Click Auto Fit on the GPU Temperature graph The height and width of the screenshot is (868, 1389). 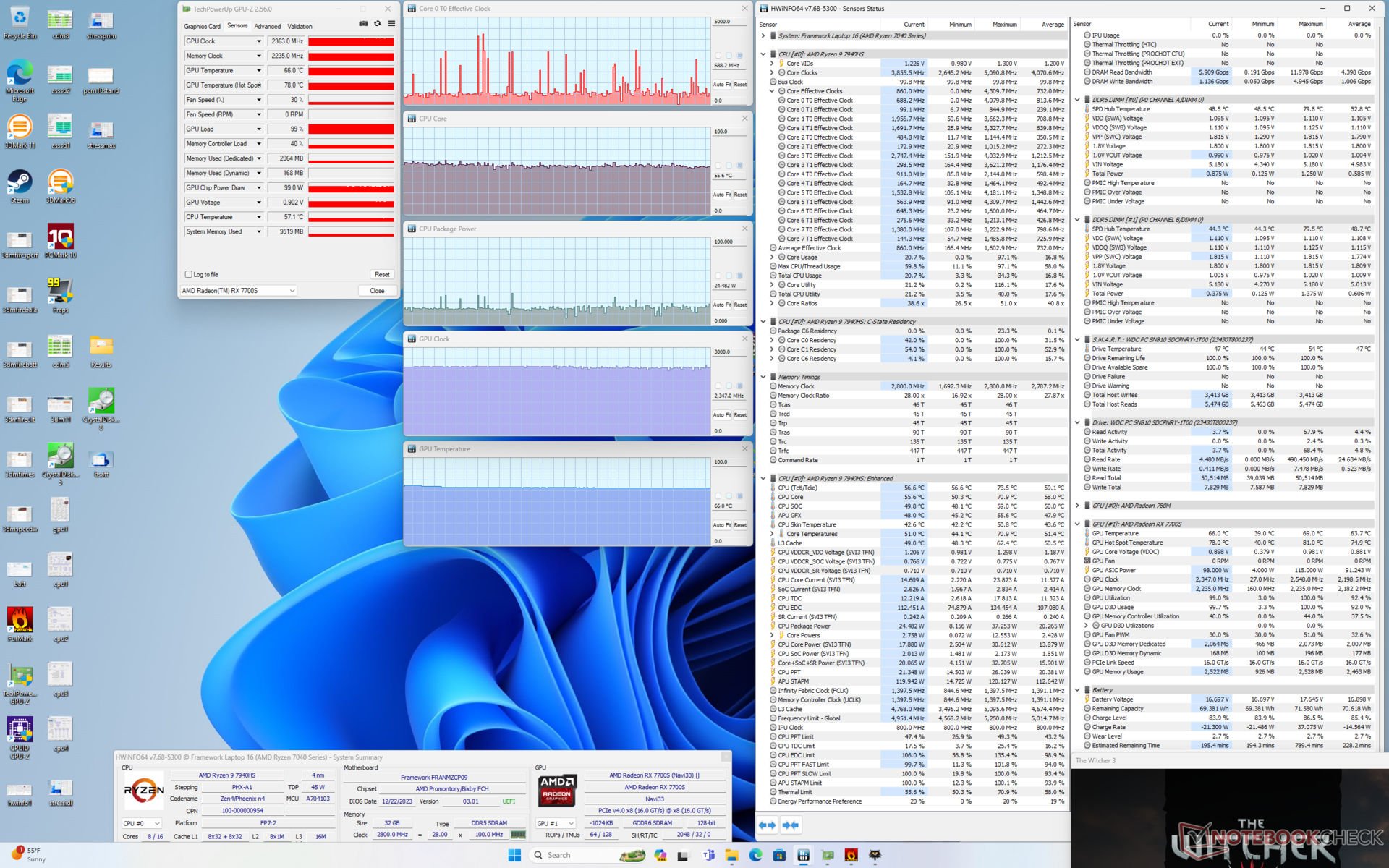click(x=721, y=525)
